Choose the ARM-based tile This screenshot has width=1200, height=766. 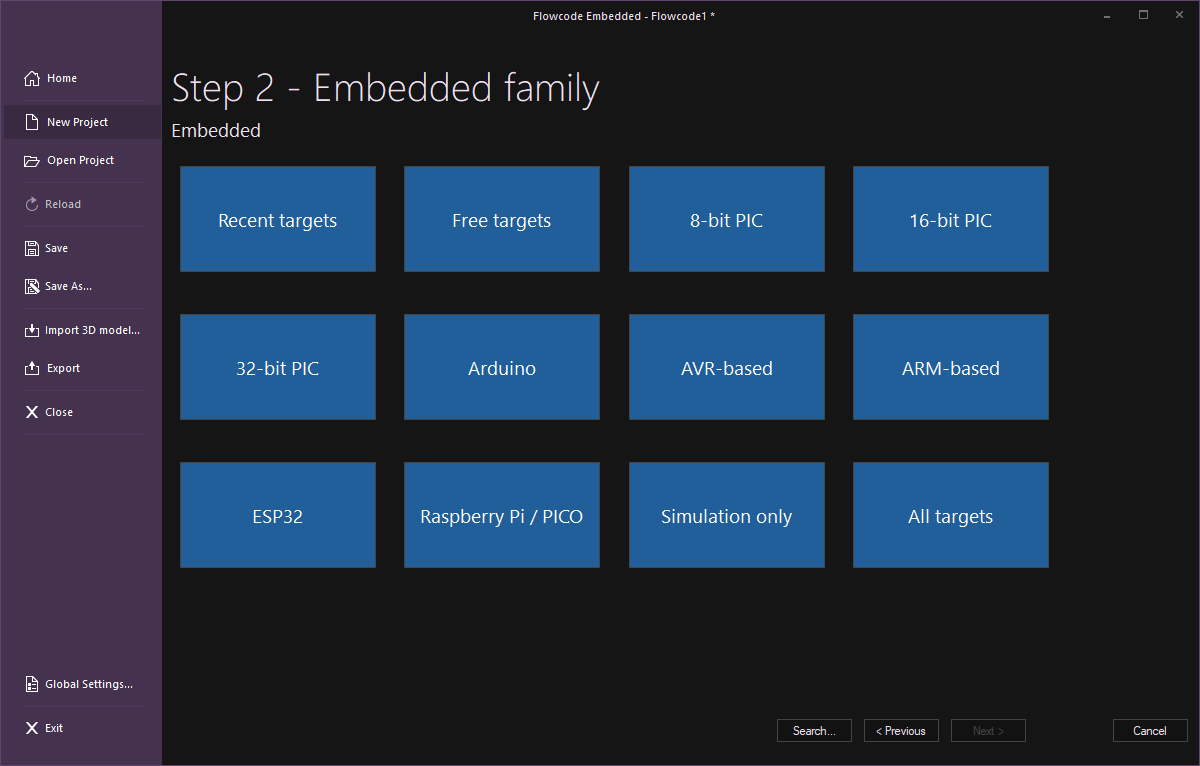click(x=950, y=367)
